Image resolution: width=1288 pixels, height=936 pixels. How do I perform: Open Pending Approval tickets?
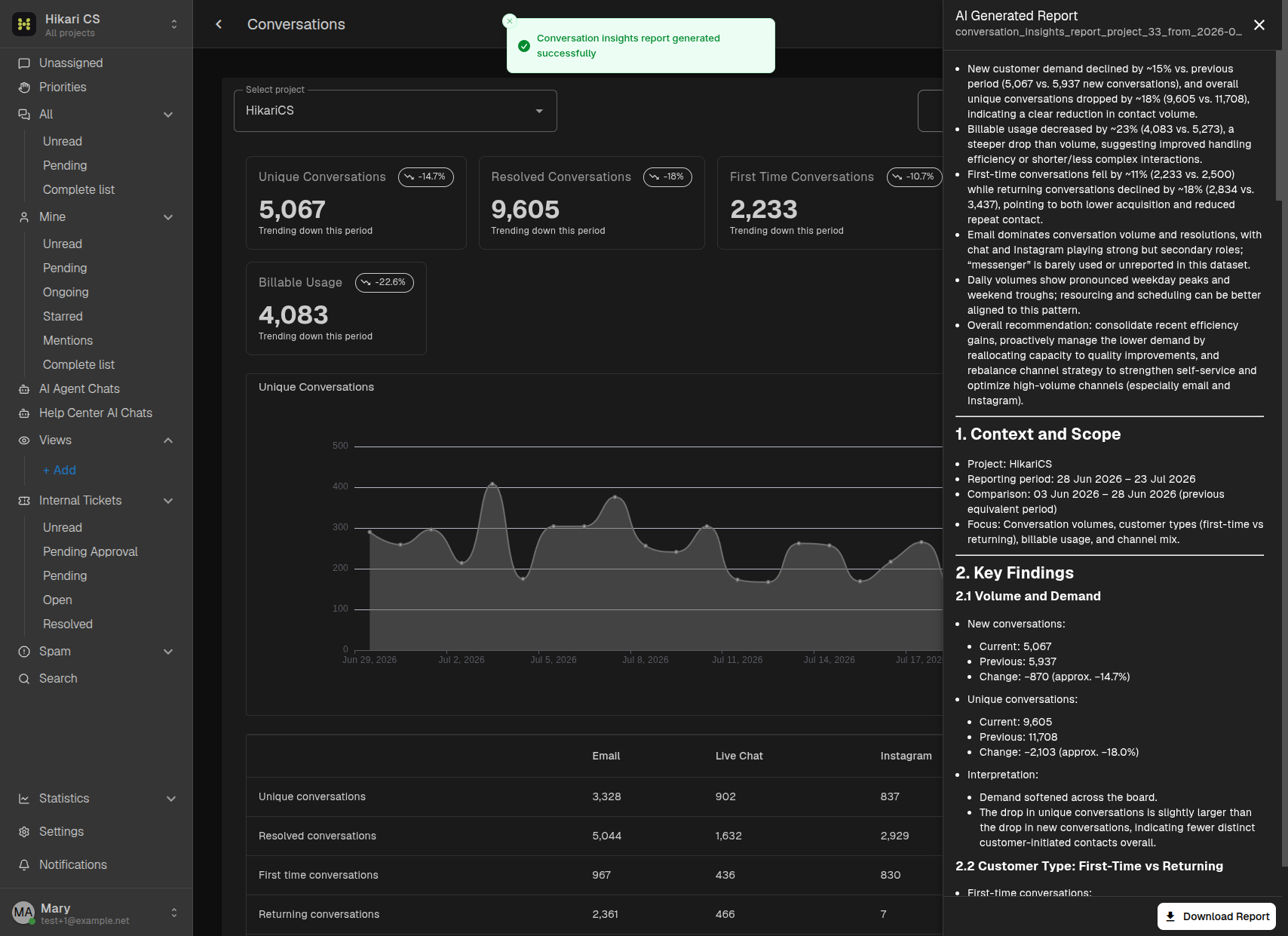90,552
